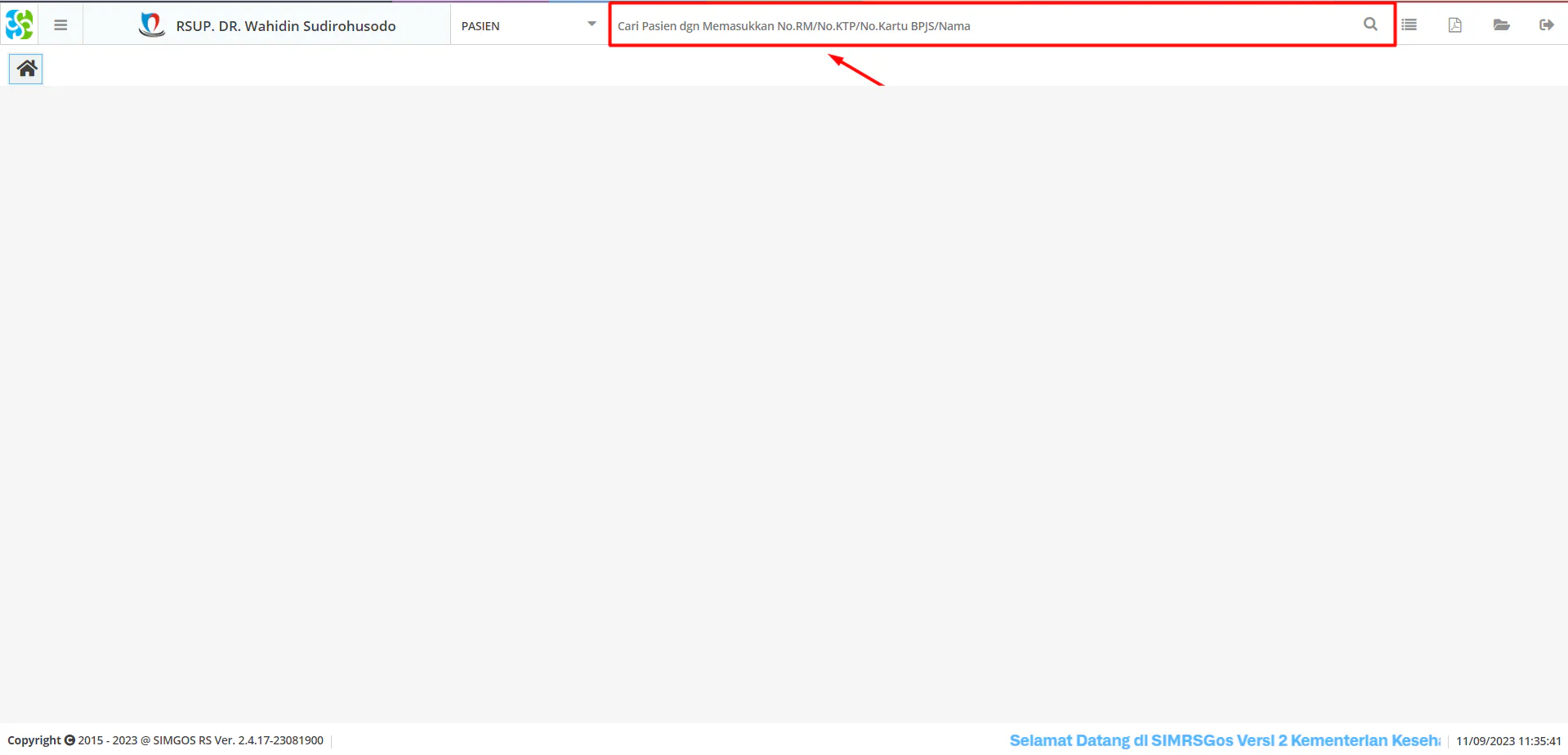Click the SIMGOS RS version text

coord(238,740)
